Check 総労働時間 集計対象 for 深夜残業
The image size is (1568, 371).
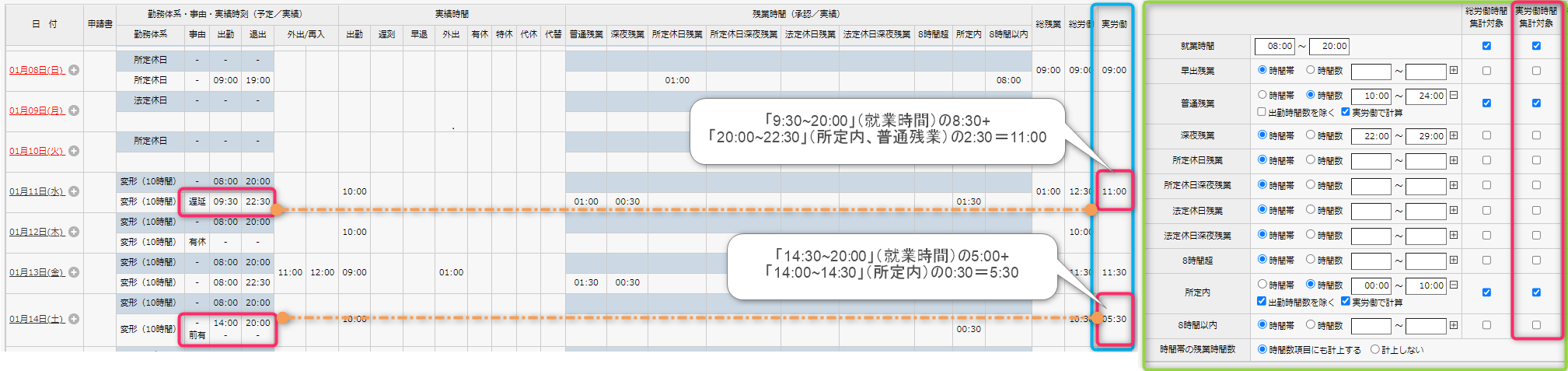pyautogui.click(x=1486, y=135)
